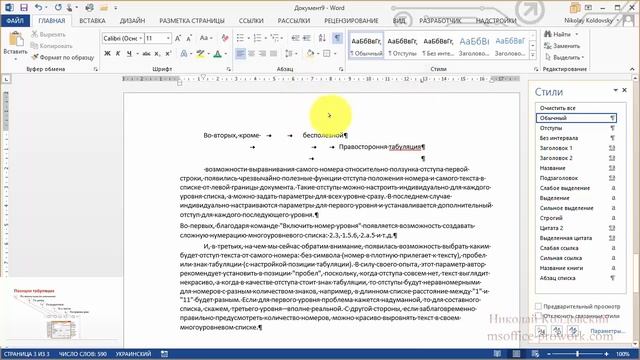
Task: Open the font name Calibri dropdown
Action: (x=141, y=38)
